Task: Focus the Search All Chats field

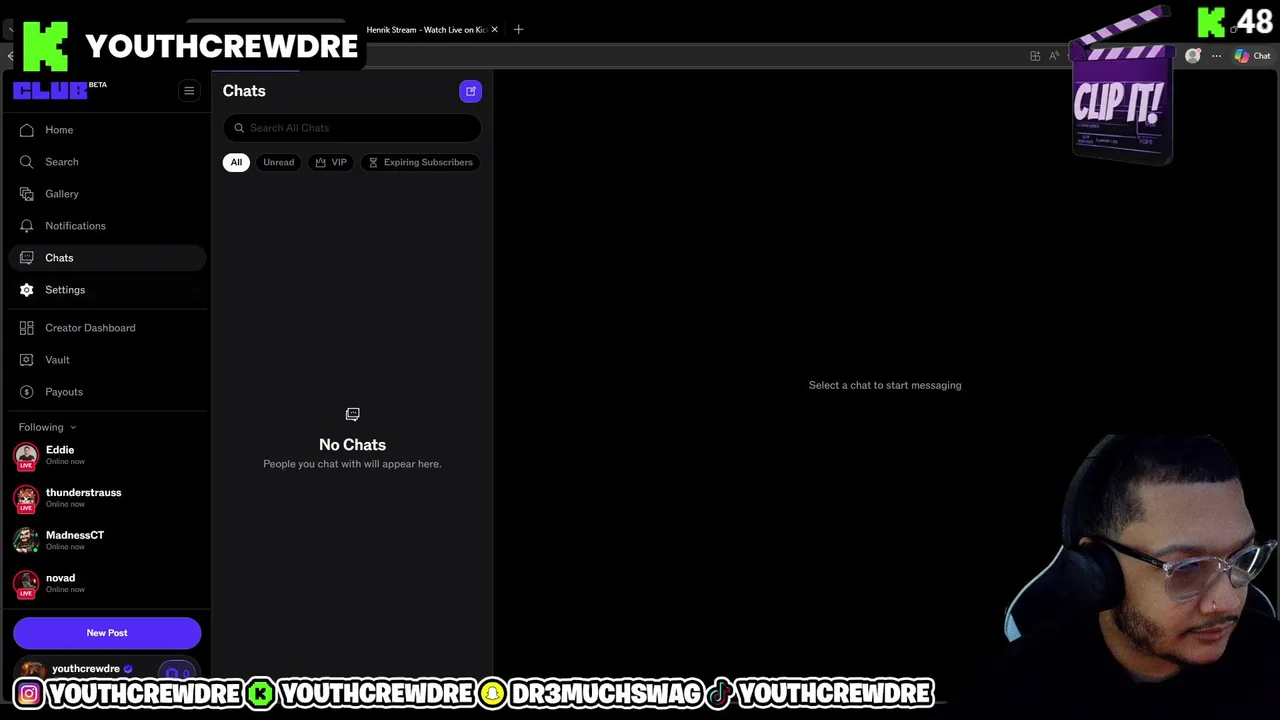Action: point(352,128)
